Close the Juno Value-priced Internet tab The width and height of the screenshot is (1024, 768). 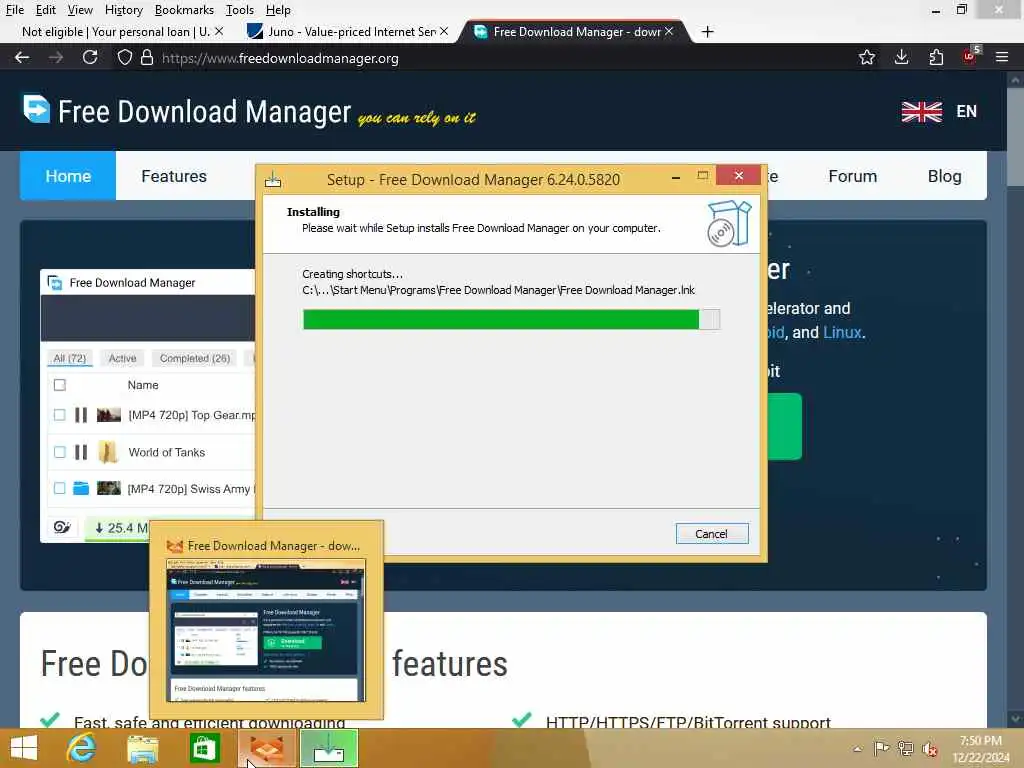[443, 31]
